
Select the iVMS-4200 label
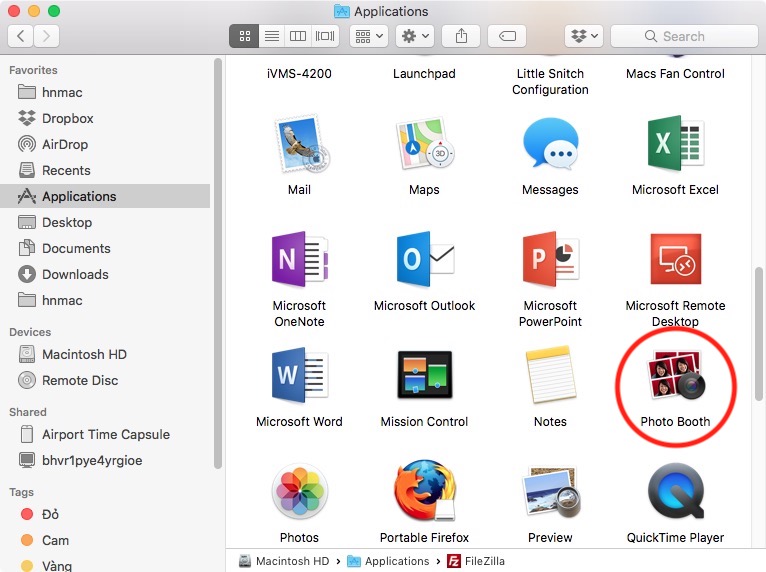click(299, 73)
